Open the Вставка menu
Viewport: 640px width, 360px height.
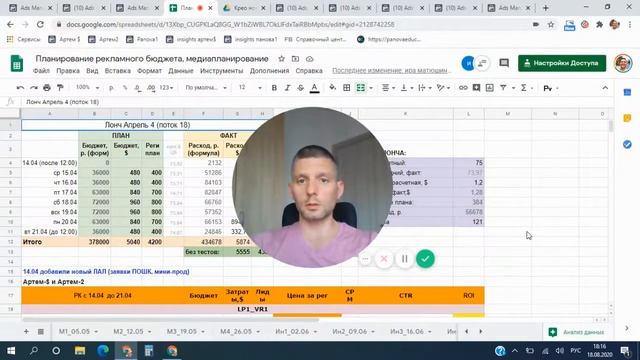[118, 71]
